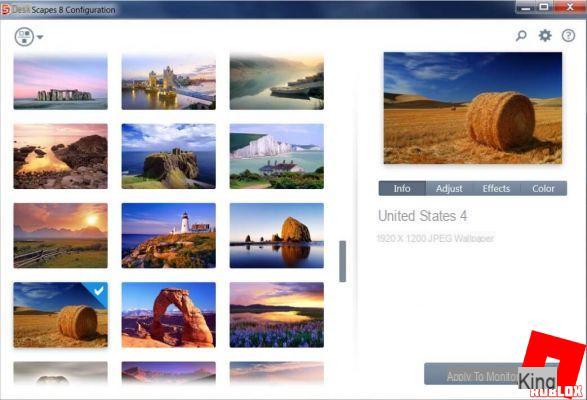587x400 pixels.
Task: Select the misty lake boats thumbnail
Action: click(x=277, y=82)
